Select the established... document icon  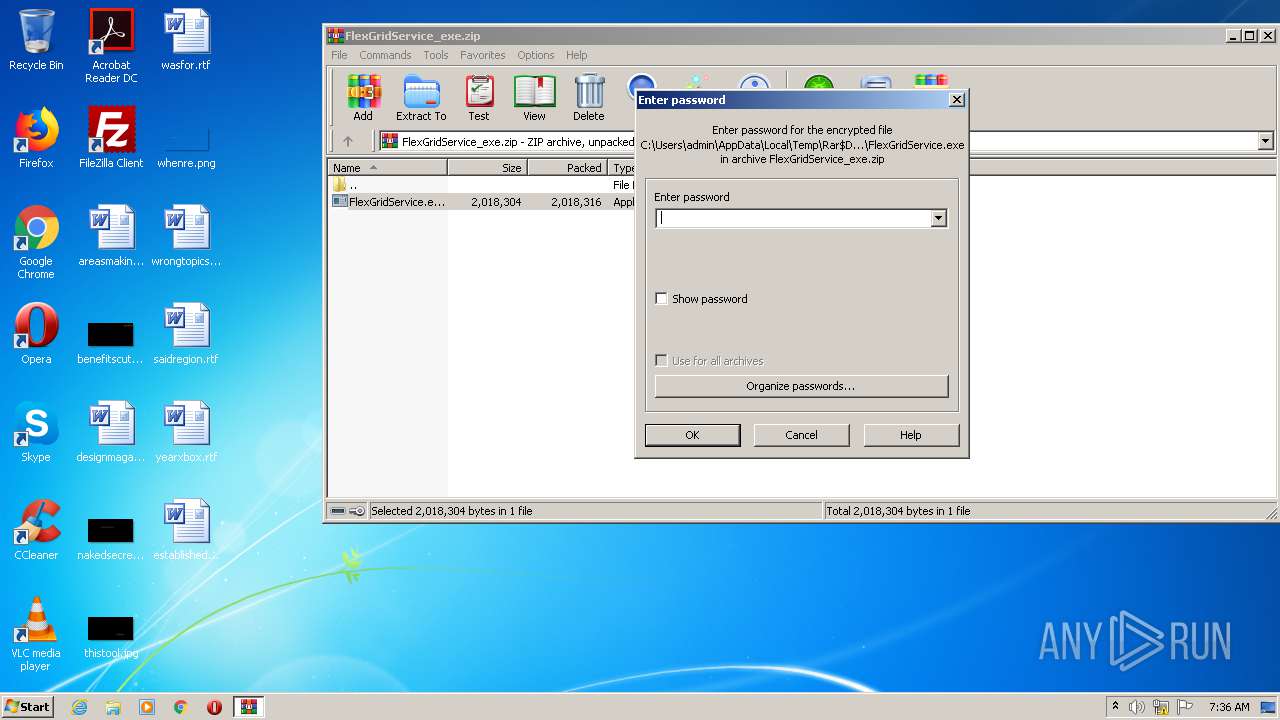coord(186,529)
